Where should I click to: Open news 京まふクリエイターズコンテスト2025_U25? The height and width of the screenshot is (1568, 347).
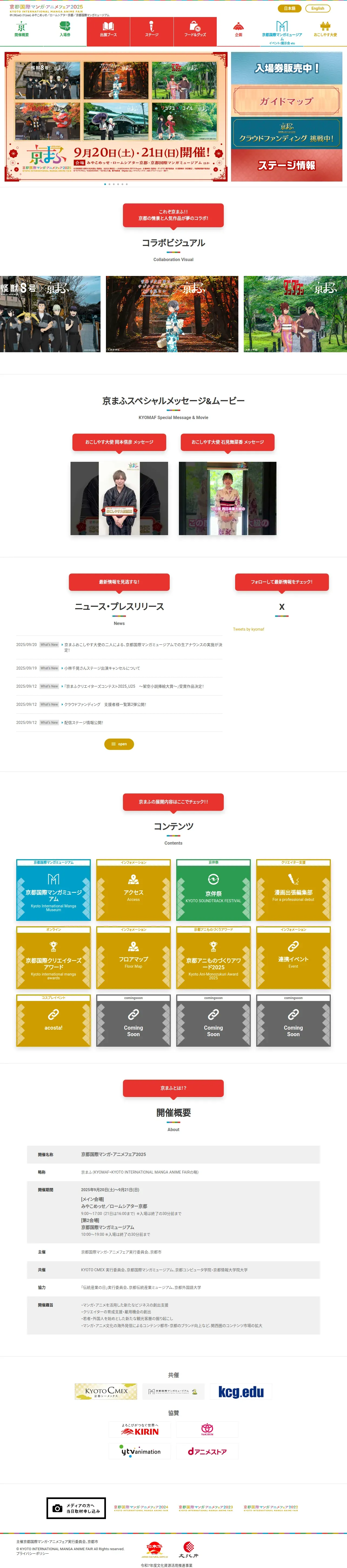point(134,687)
